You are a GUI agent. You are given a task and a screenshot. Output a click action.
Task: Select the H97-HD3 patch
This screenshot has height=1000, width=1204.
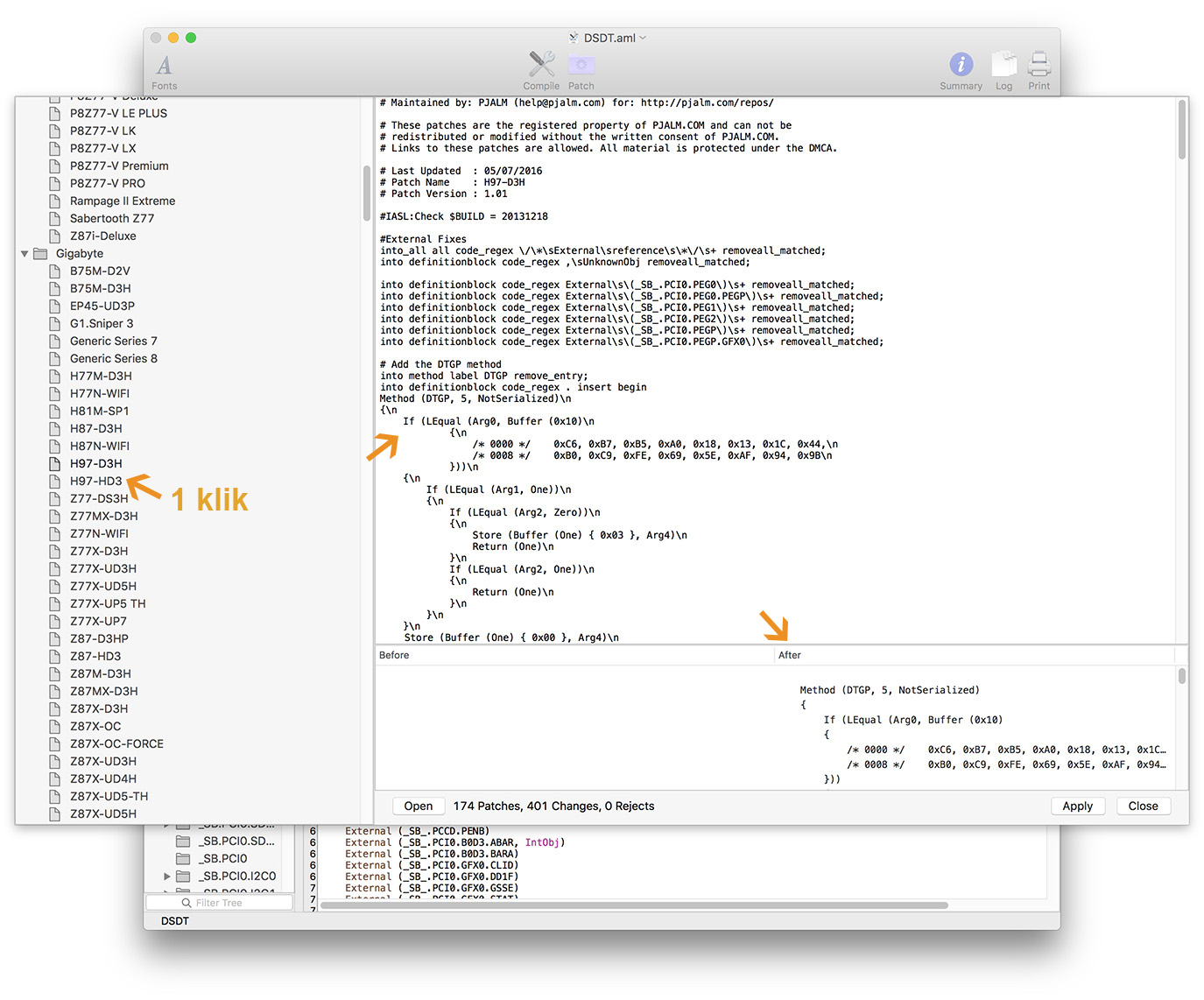[96, 481]
